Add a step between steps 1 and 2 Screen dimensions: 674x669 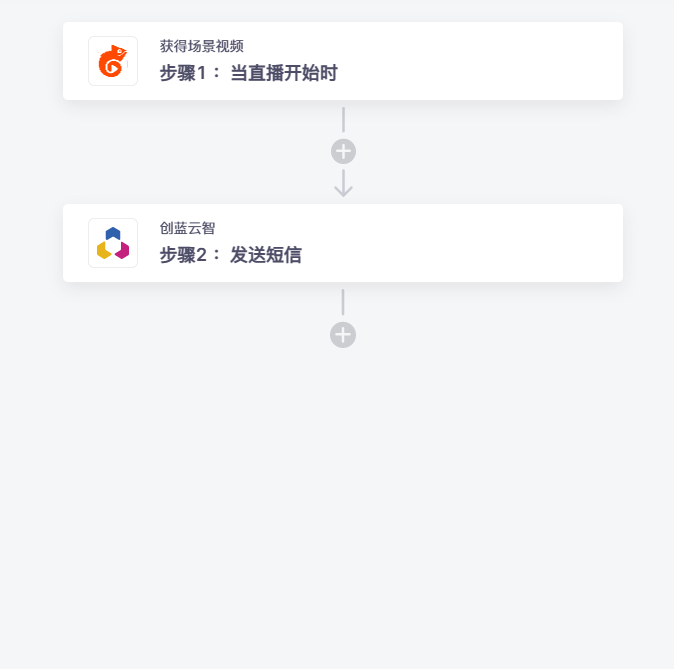[343, 152]
